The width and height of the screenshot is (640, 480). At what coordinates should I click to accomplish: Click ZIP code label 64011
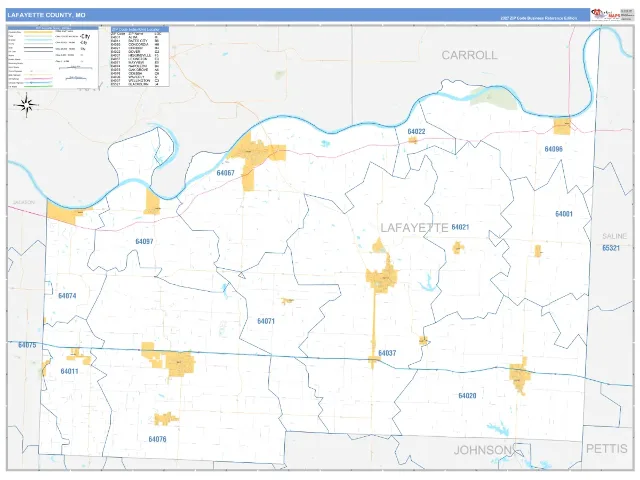(x=69, y=371)
